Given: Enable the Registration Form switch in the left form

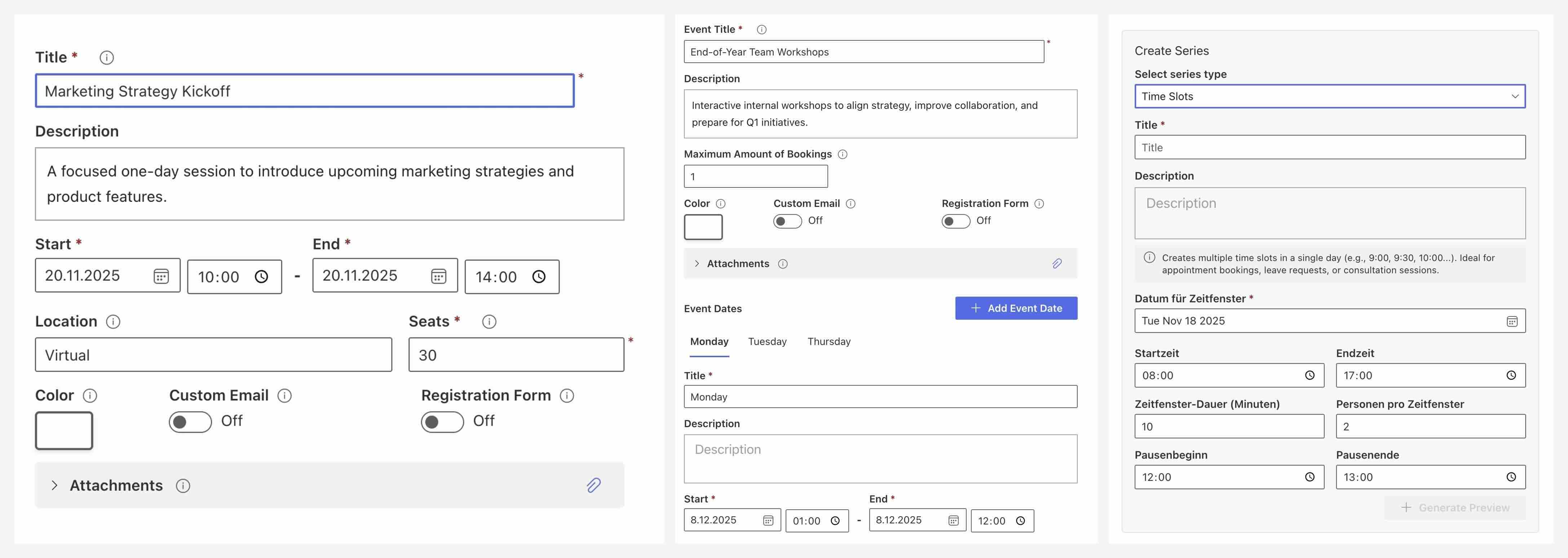Looking at the screenshot, I should coord(442,422).
